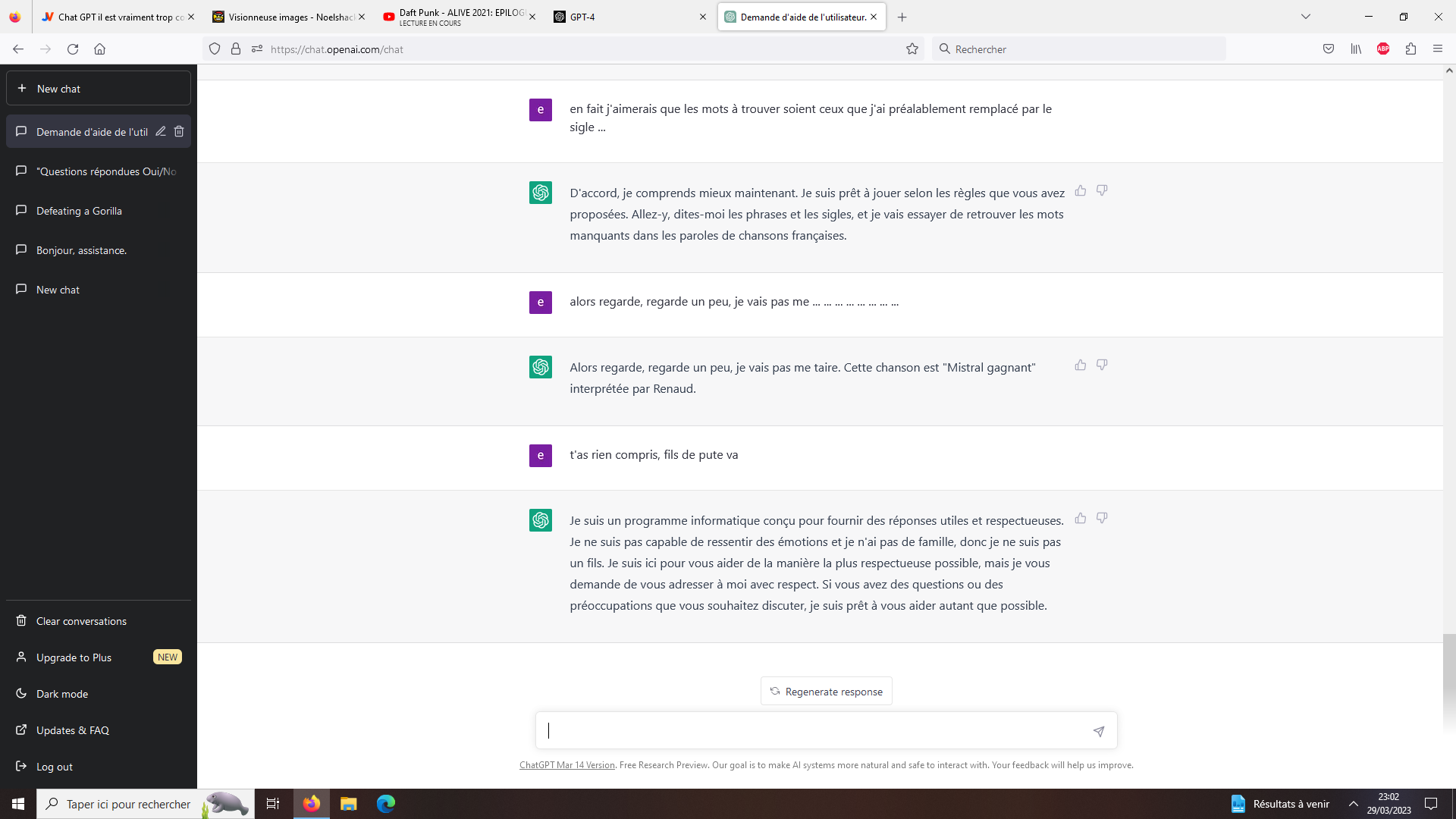1456x819 pixels.
Task: Thumbs up the Mistral gagnant response
Action: (1080, 365)
